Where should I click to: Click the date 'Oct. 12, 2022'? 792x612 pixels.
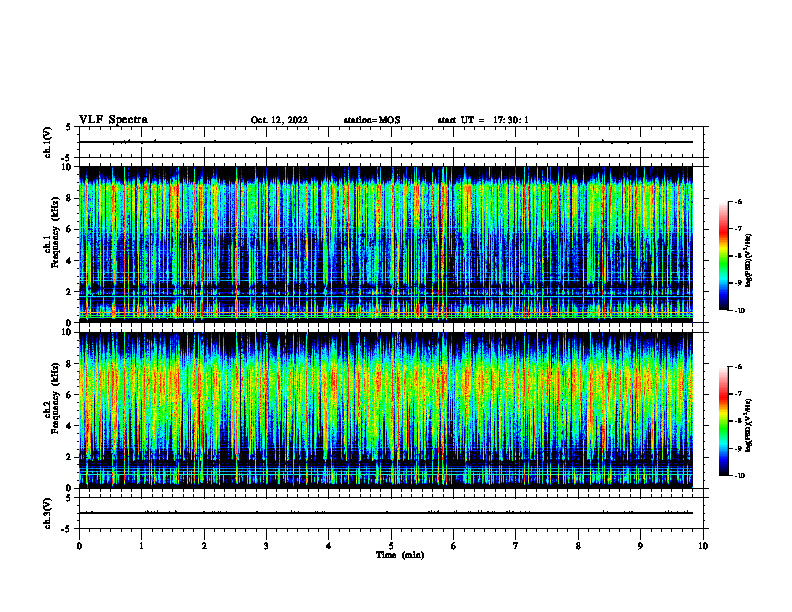279,120
